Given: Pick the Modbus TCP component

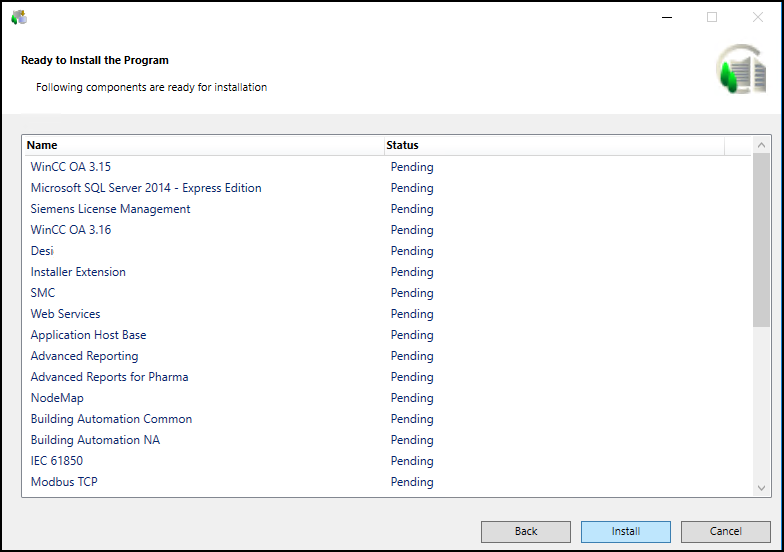Looking at the screenshot, I should click(64, 482).
